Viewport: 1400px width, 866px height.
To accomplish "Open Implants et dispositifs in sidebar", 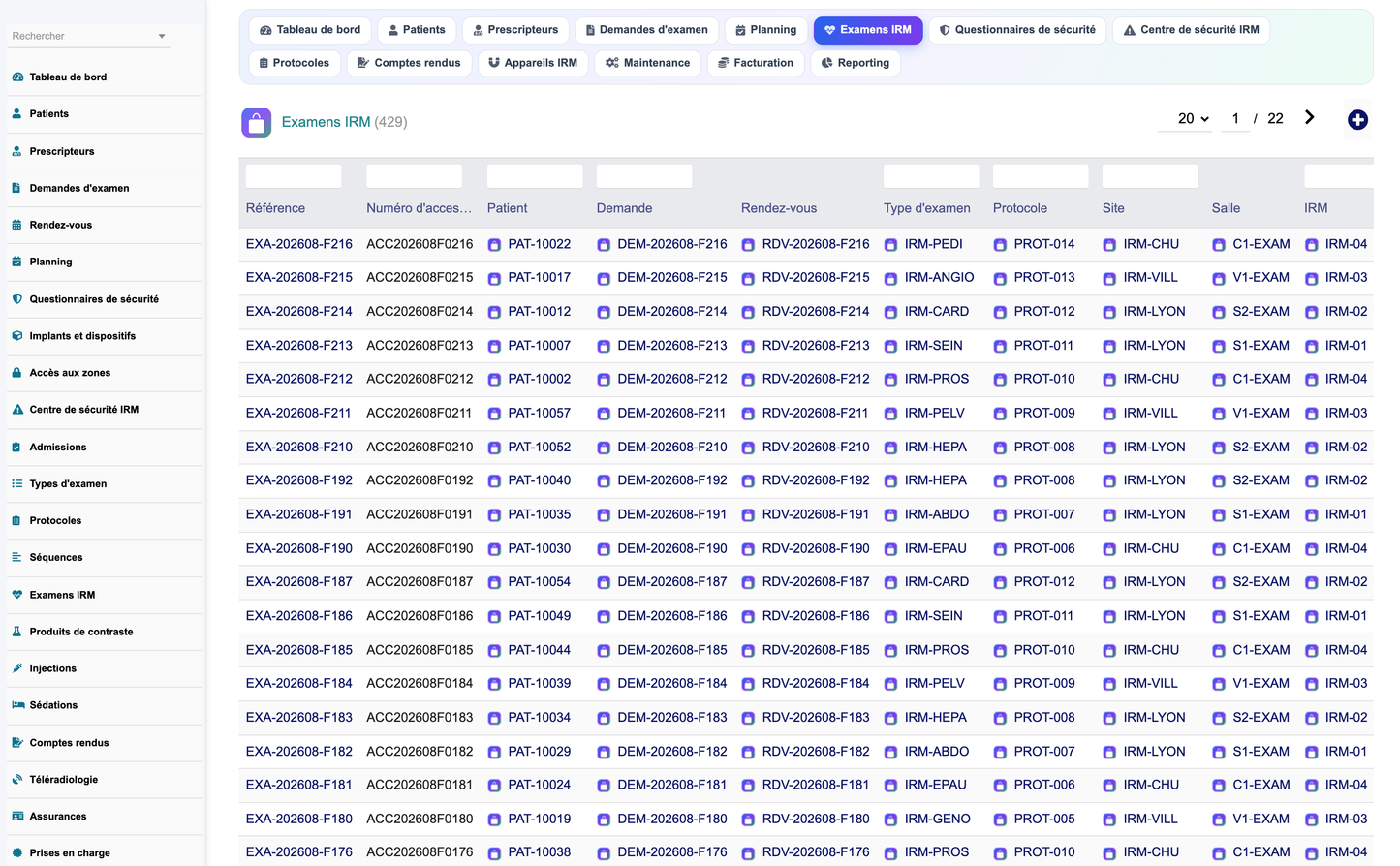I will [x=82, y=336].
